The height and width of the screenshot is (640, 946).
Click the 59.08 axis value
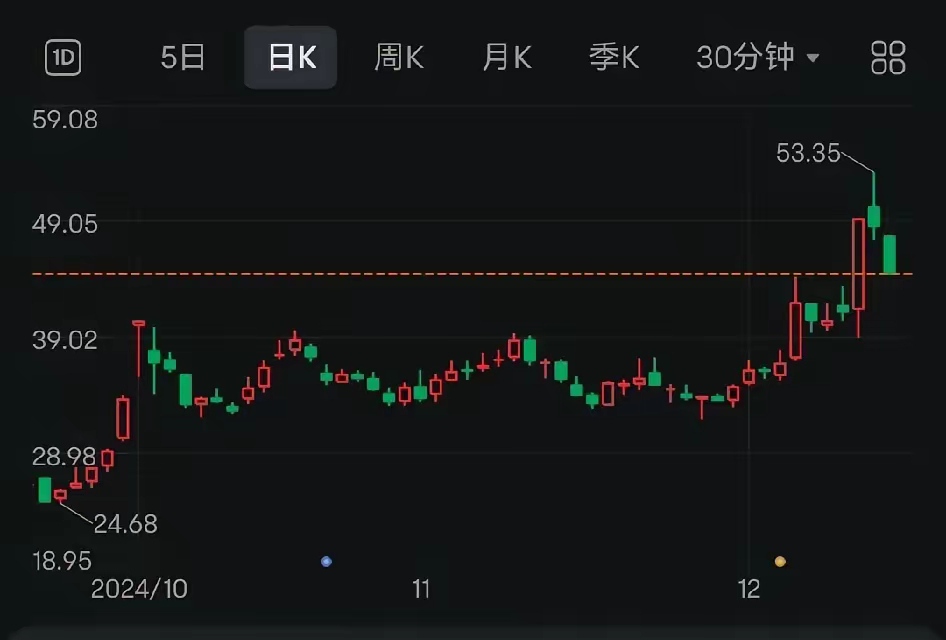[x=65, y=119]
